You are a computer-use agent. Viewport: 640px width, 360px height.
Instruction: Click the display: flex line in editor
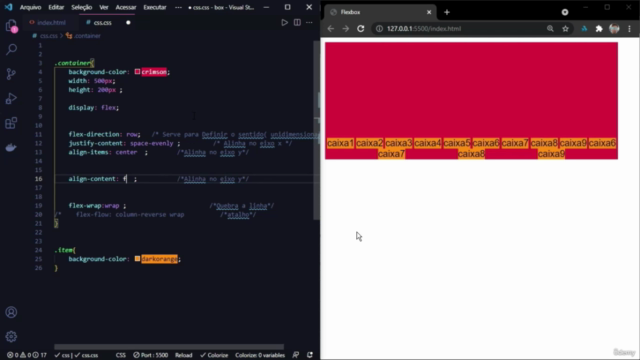[93, 108]
